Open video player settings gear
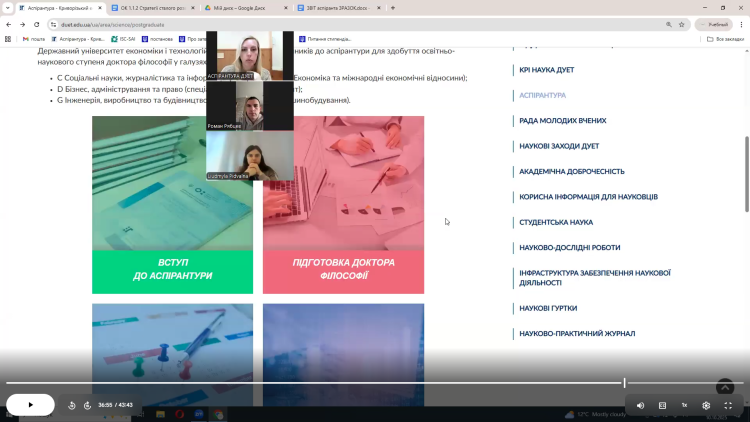The height and width of the screenshot is (422, 750). (706, 405)
